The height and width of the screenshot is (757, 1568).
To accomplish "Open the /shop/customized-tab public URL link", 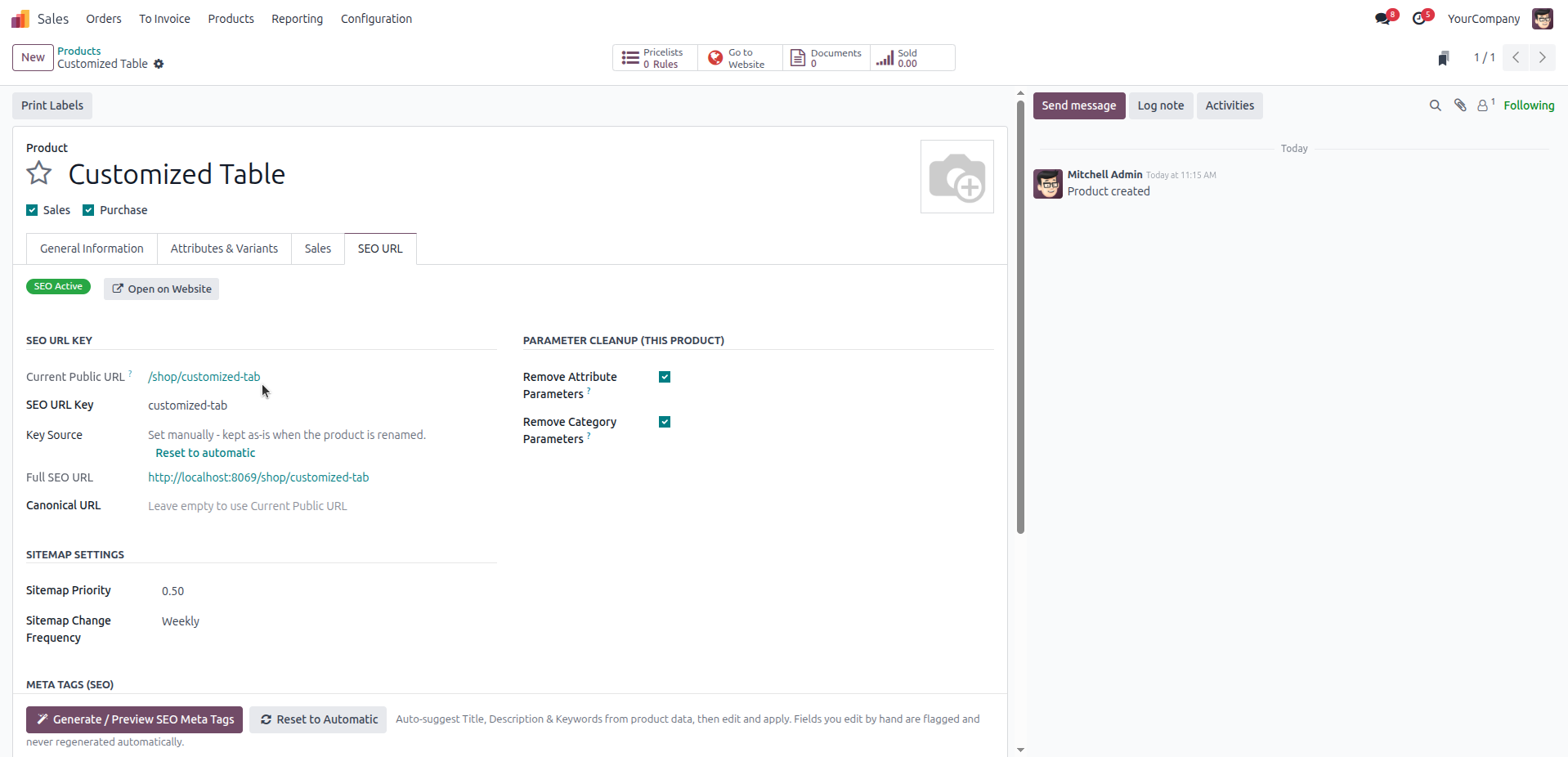I will [204, 377].
